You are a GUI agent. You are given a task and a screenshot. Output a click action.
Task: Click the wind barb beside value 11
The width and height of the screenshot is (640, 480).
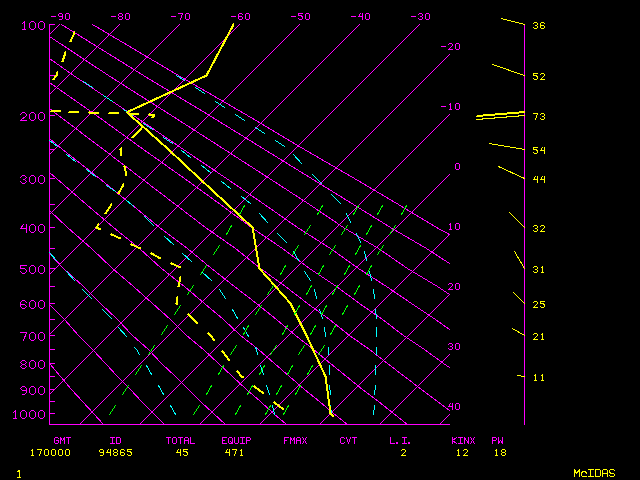click(521, 376)
